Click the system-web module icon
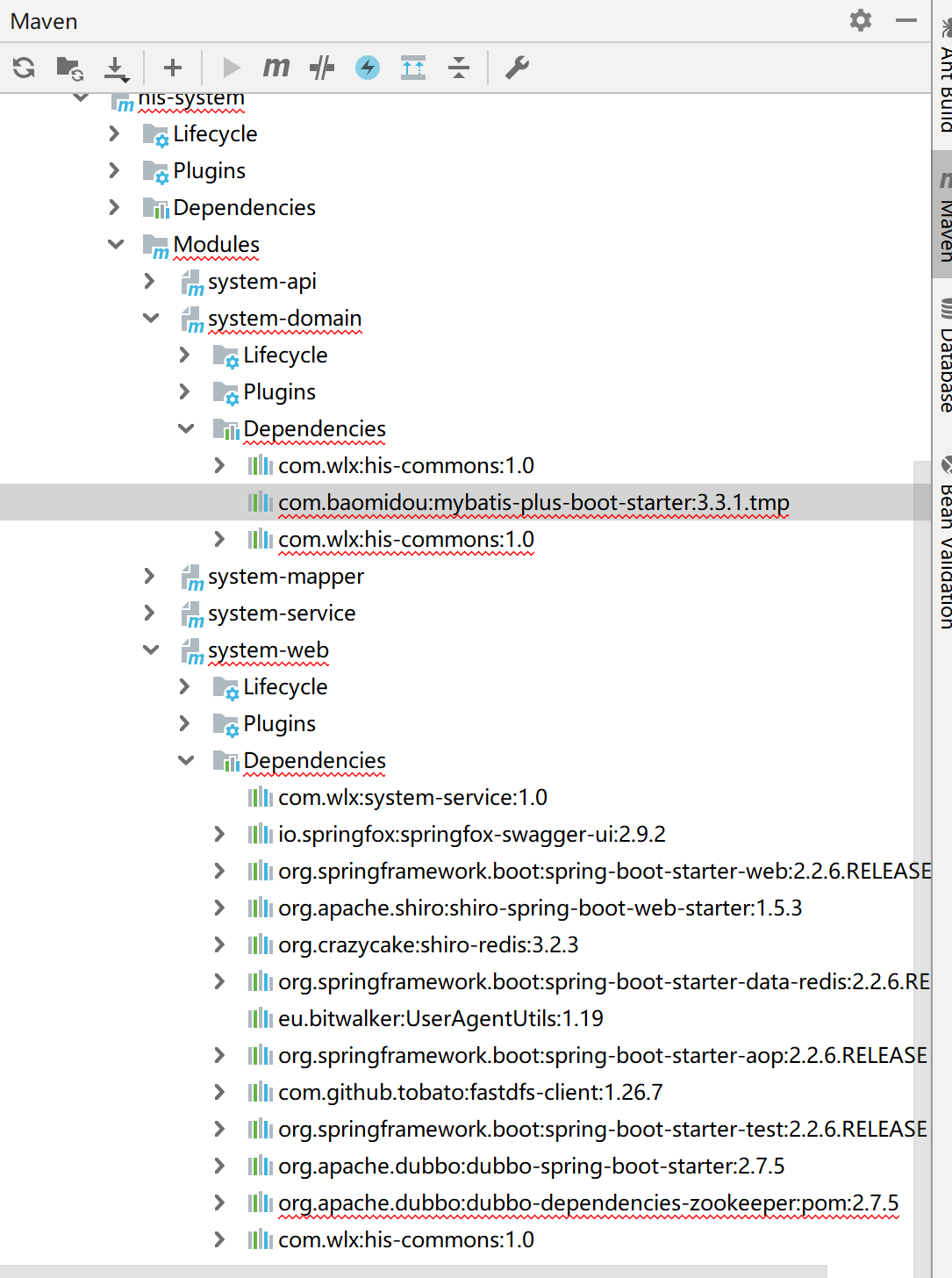Image resolution: width=952 pixels, height=1278 pixels. pyautogui.click(x=192, y=651)
